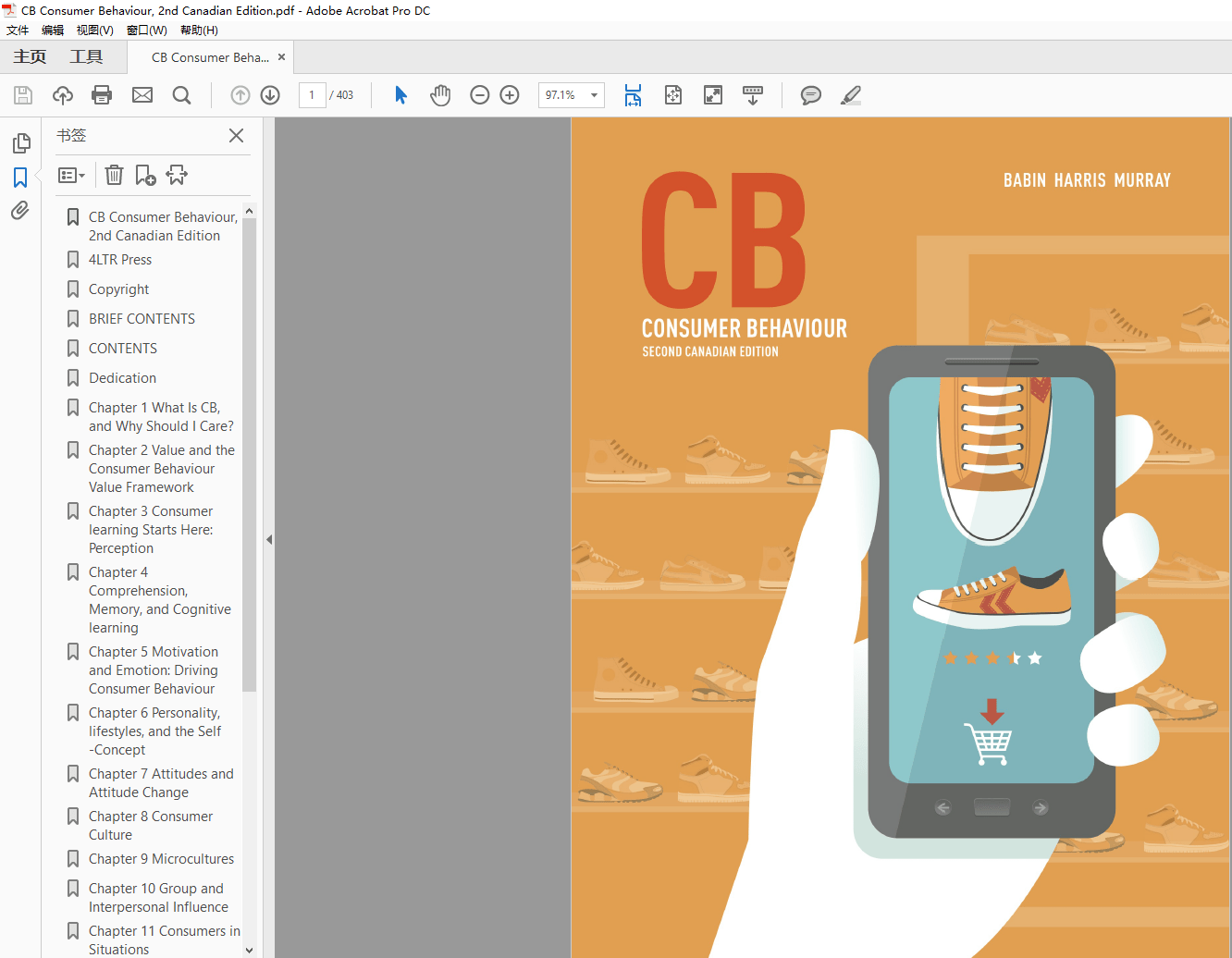
Task: Open the 窗口(W) menu
Action: (147, 31)
